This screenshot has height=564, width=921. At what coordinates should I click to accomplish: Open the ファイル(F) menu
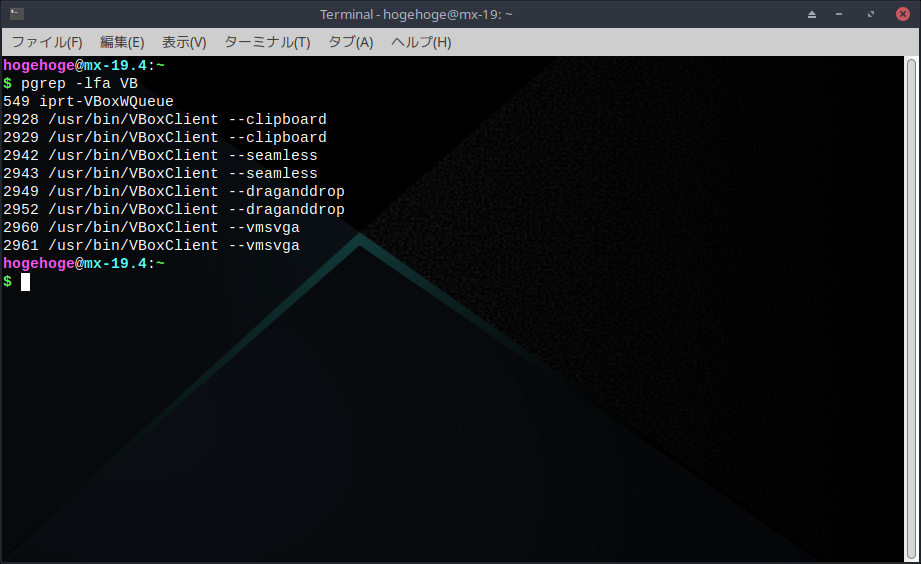tap(47, 42)
